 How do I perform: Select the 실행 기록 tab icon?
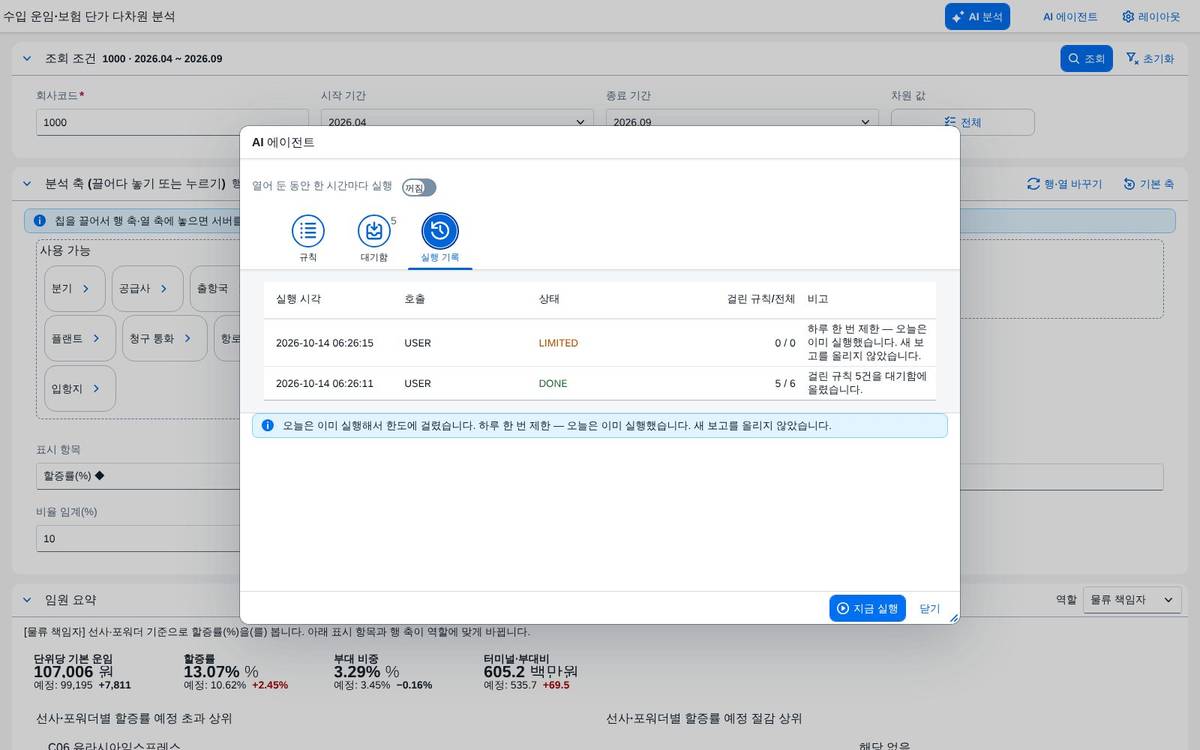pyautogui.click(x=440, y=231)
